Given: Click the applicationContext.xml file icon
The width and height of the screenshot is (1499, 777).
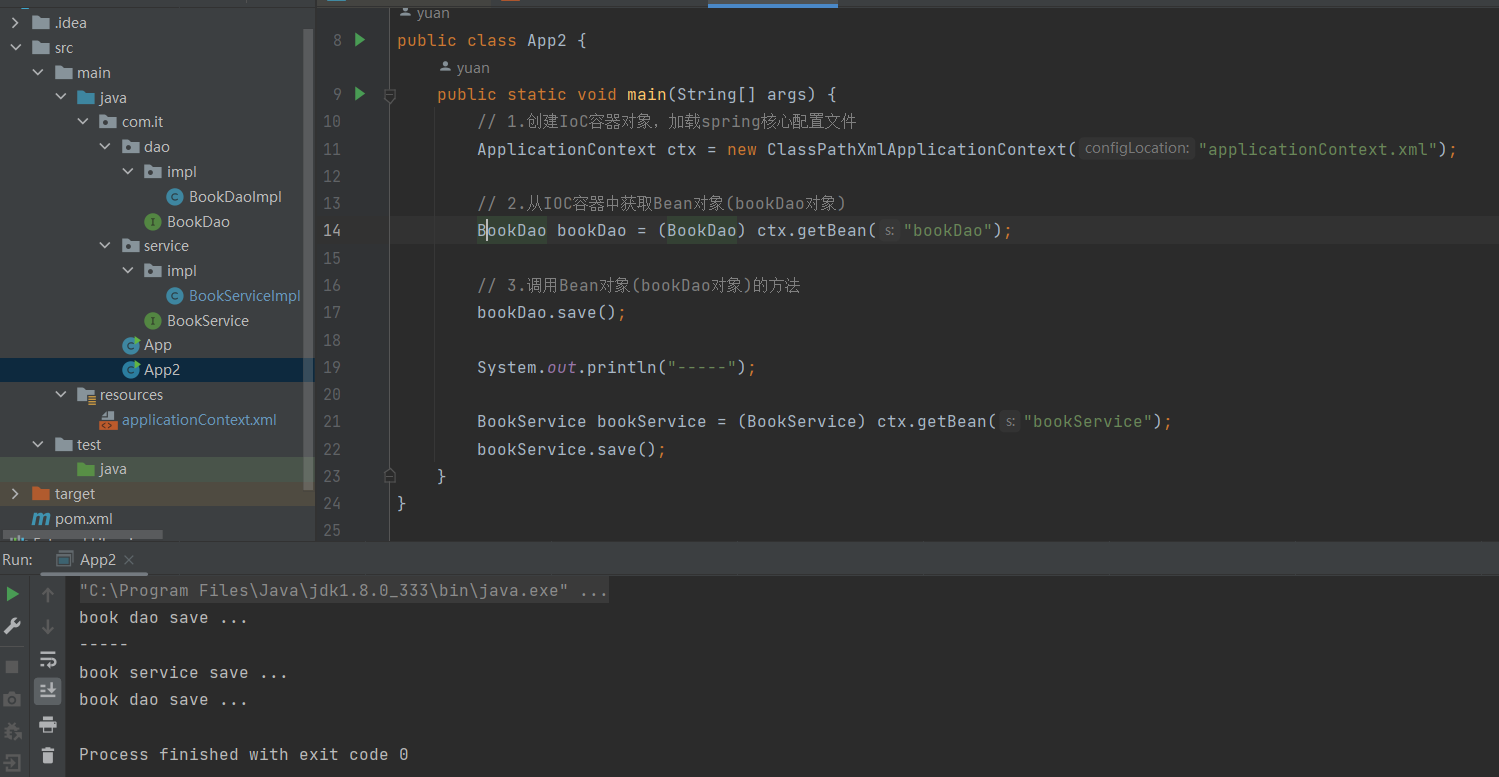Looking at the screenshot, I should point(108,420).
